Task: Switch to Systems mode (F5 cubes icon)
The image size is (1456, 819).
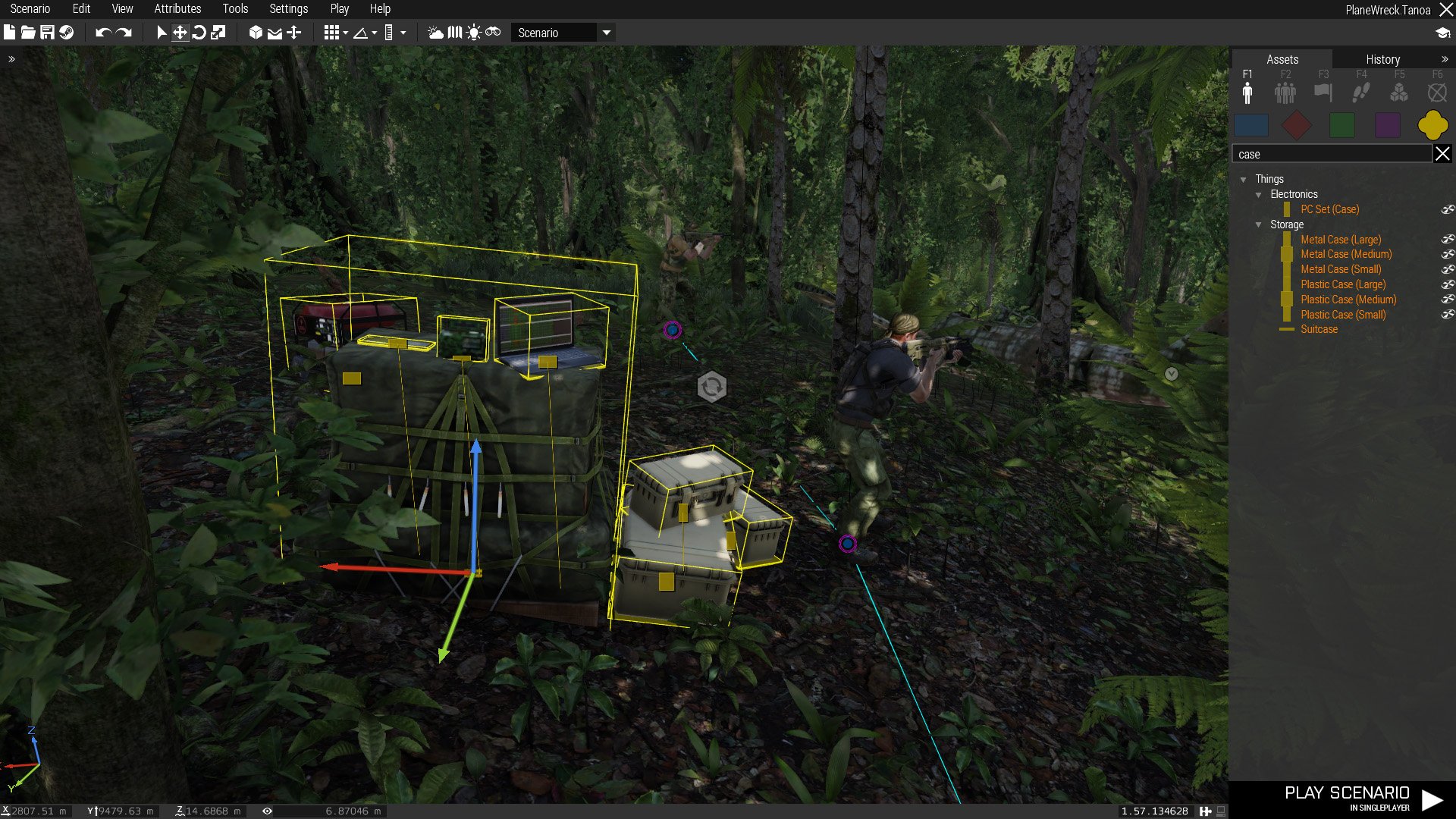Action: tap(1398, 93)
